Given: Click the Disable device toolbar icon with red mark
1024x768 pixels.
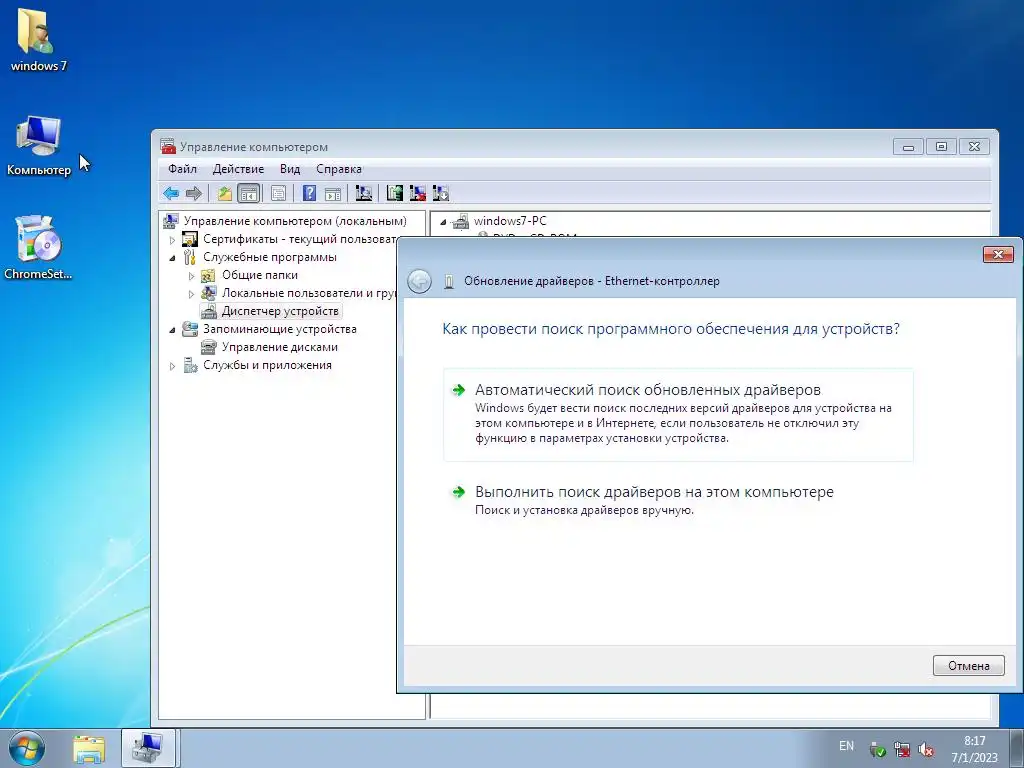Looking at the screenshot, I should tap(418, 193).
